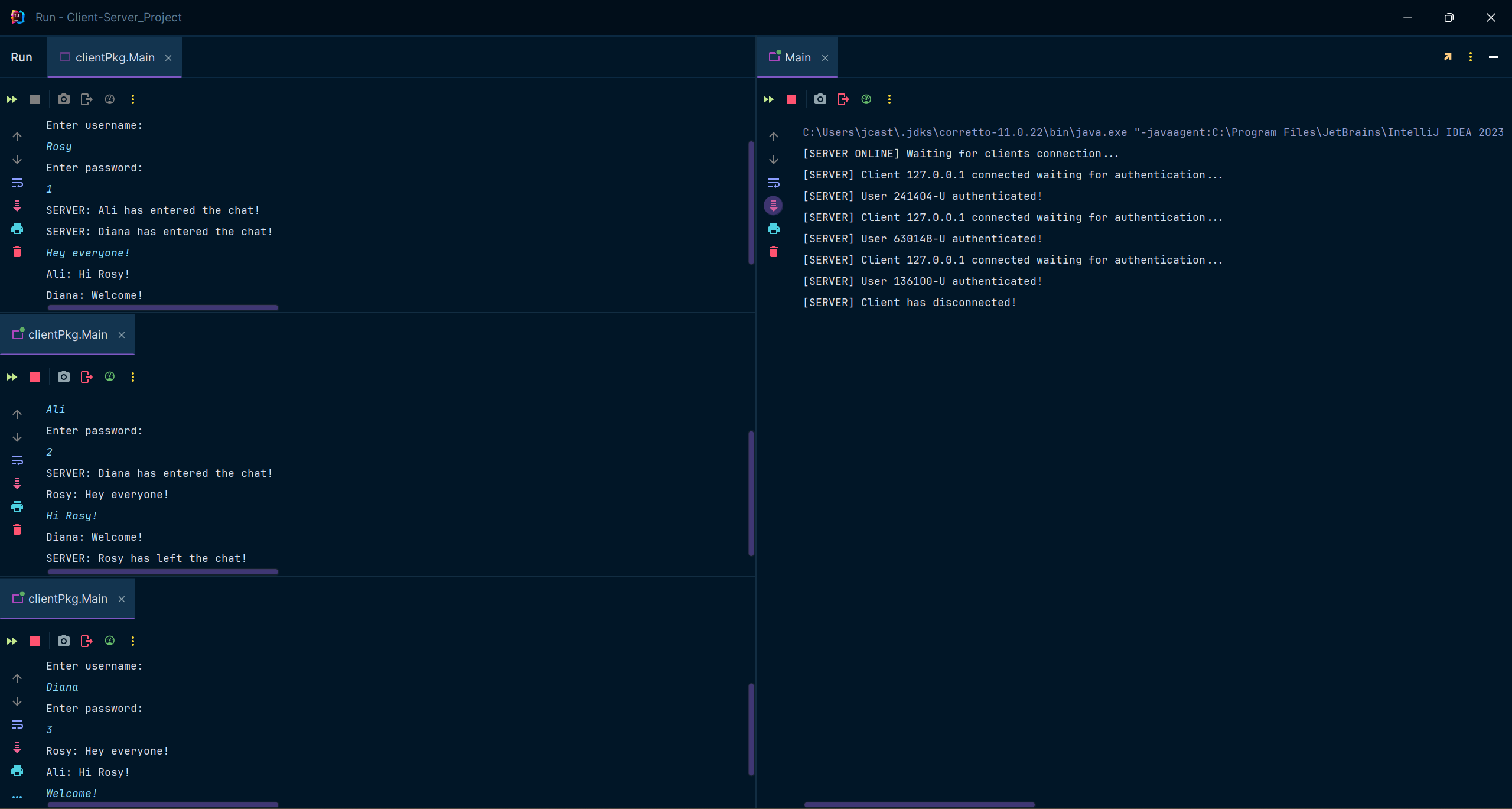Select the Main server run tab
The image size is (1512, 809).
[797, 57]
